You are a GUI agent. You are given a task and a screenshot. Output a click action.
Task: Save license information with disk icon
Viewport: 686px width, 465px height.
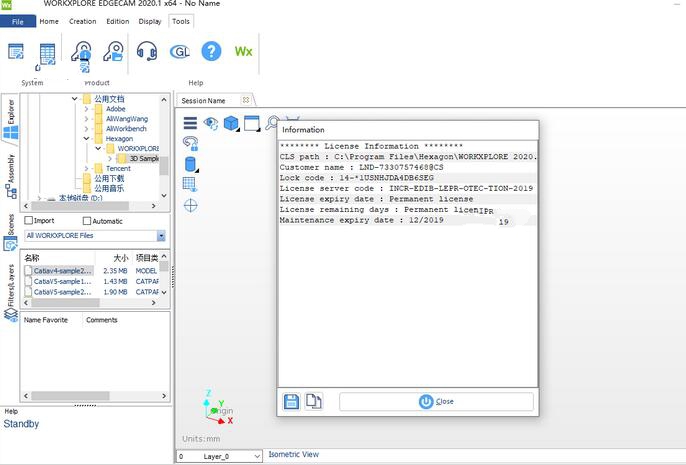tap(292, 402)
